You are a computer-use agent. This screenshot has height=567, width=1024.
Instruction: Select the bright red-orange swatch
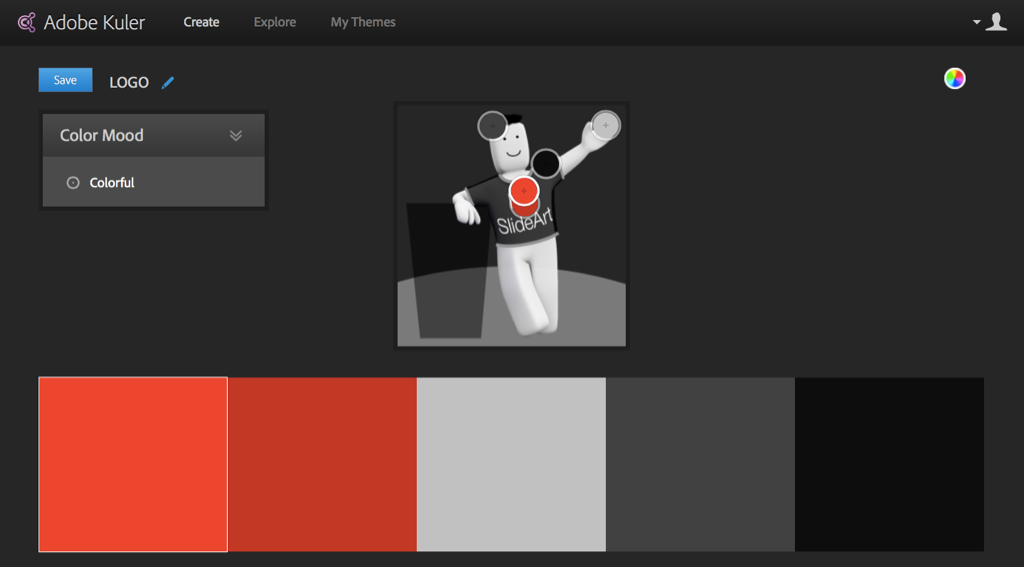click(133, 464)
